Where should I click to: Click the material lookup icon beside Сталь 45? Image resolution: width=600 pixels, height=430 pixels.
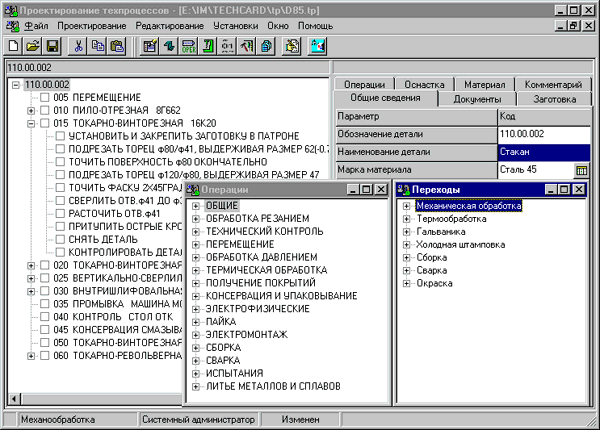coord(581,171)
